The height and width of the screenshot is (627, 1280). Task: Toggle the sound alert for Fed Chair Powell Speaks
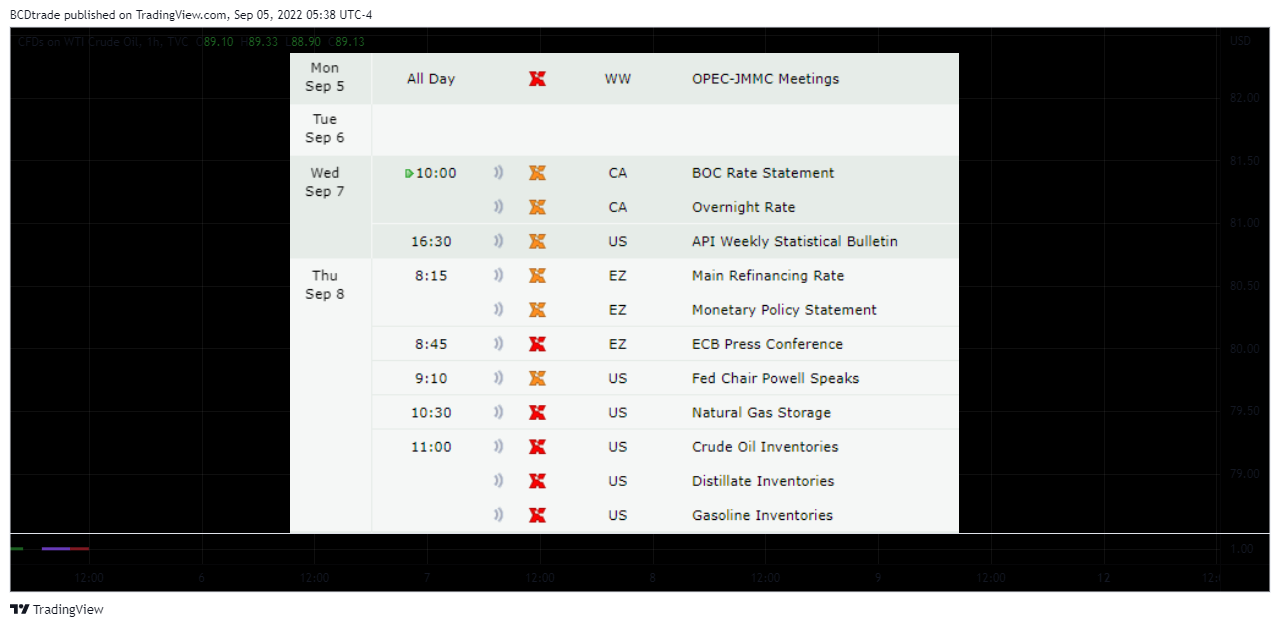pos(498,378)
